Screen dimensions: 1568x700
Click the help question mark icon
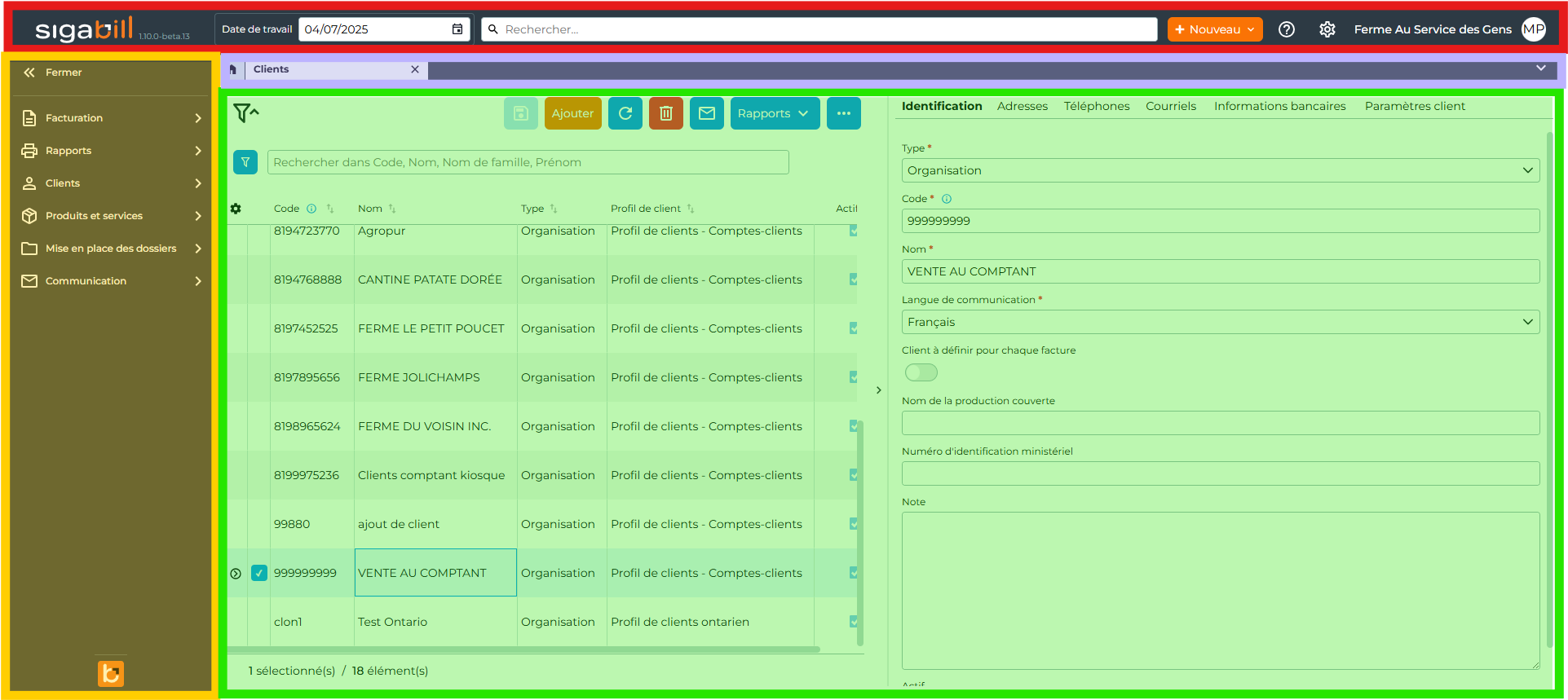click(x=1287, y=29)
